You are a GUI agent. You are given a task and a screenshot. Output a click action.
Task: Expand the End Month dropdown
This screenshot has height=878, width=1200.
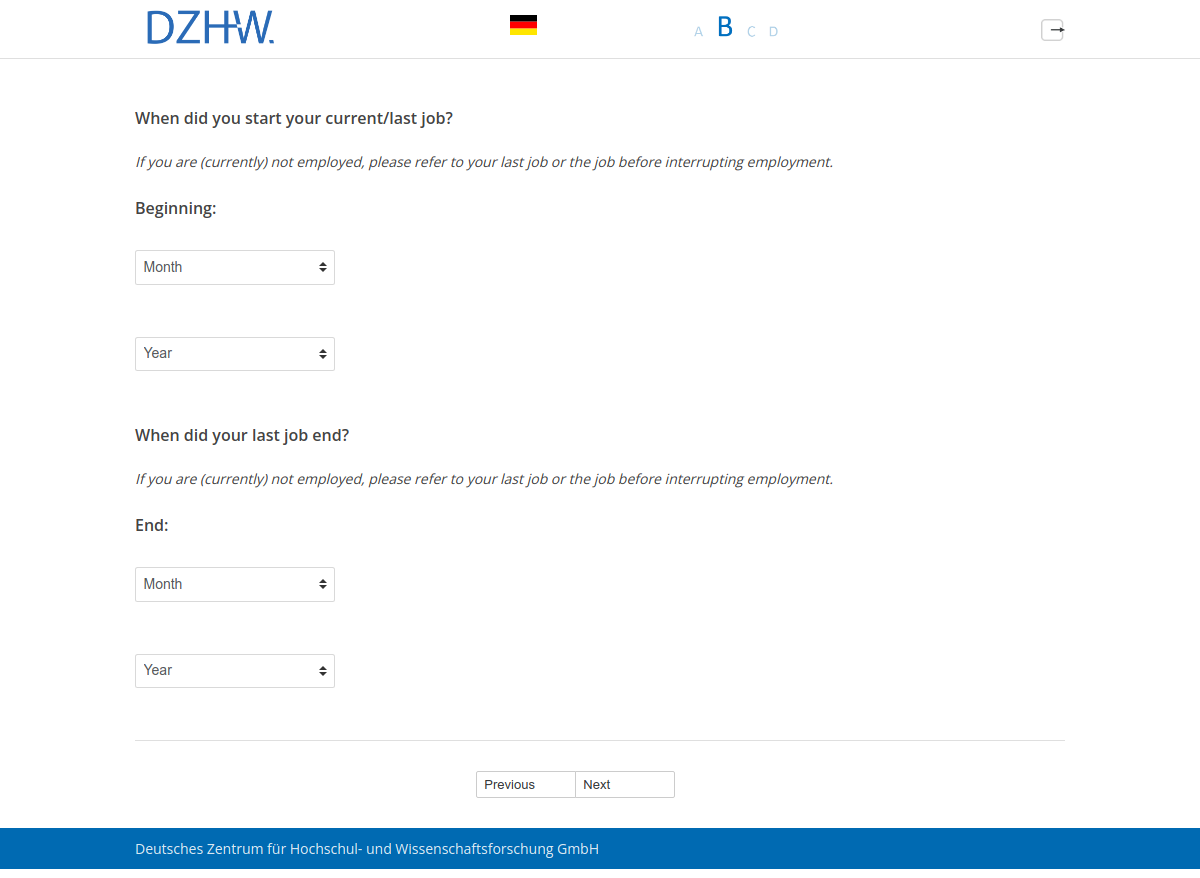pos(235,584)
